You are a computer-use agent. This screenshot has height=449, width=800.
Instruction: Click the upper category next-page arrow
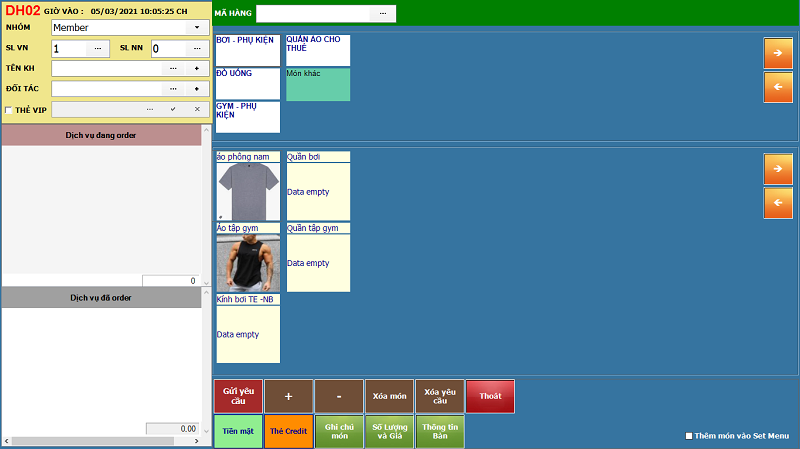pos(778,53)
